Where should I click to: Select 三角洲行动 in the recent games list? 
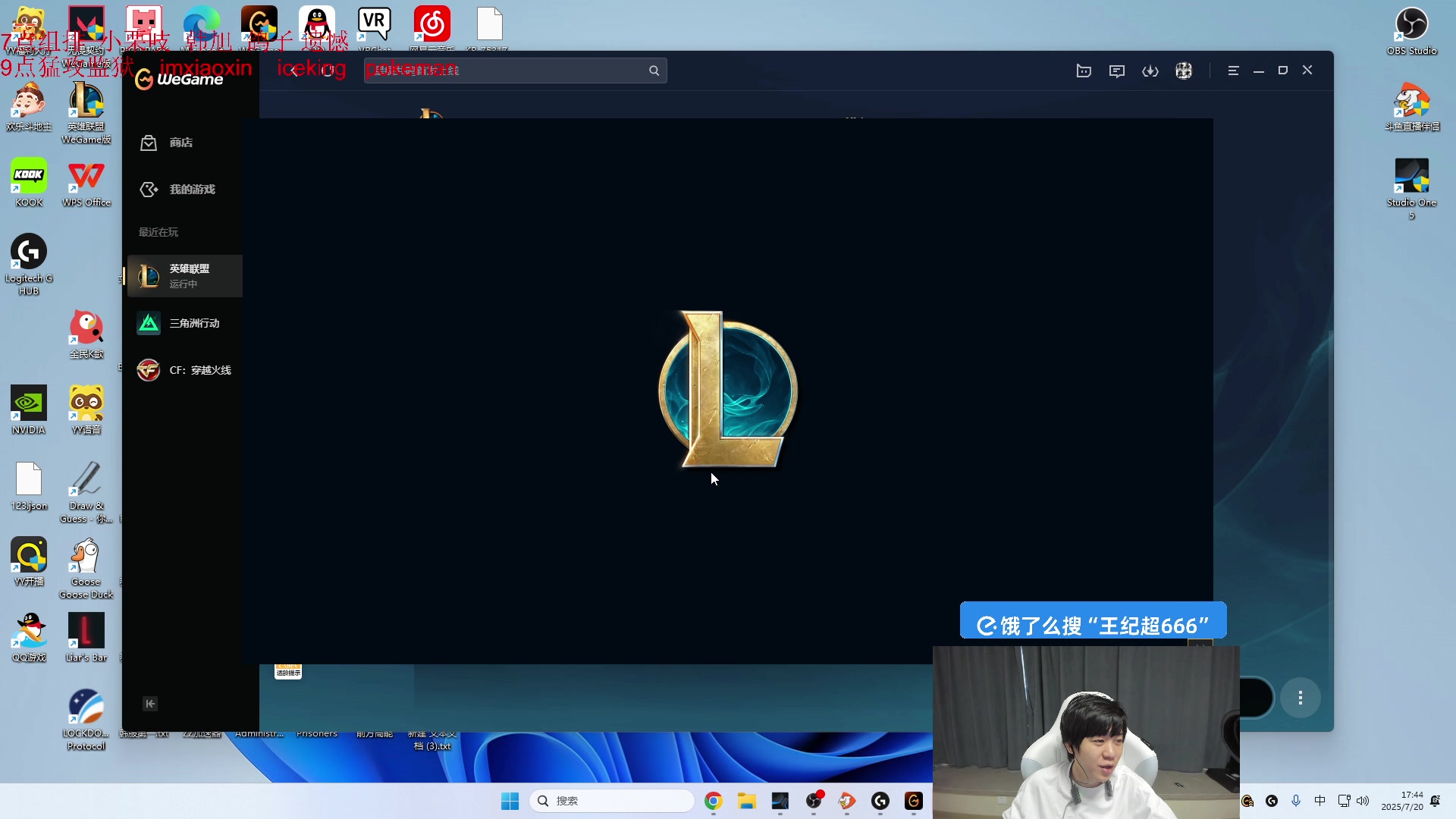pos(184,323)
